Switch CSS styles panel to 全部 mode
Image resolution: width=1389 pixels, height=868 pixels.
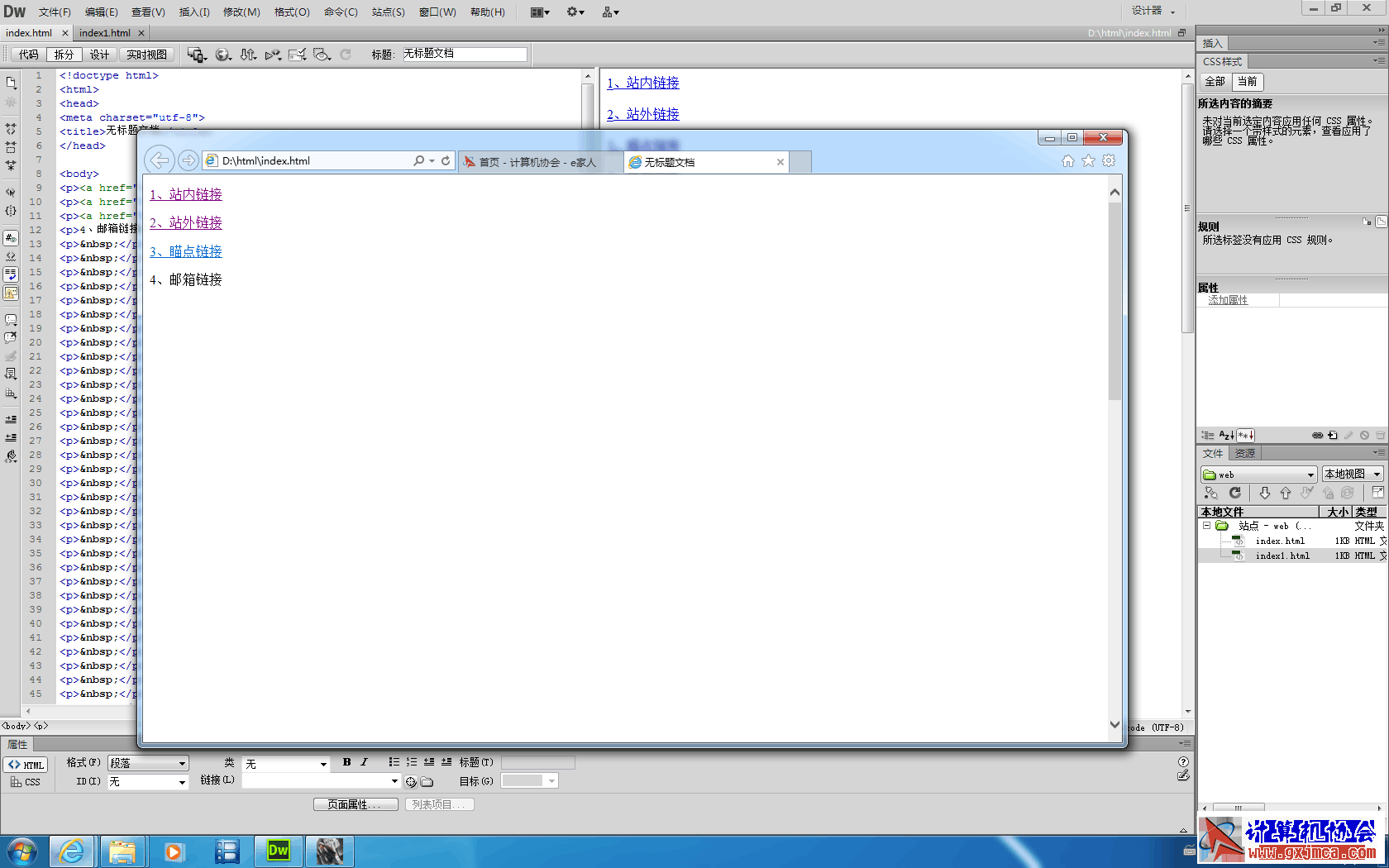[1215, 82]
